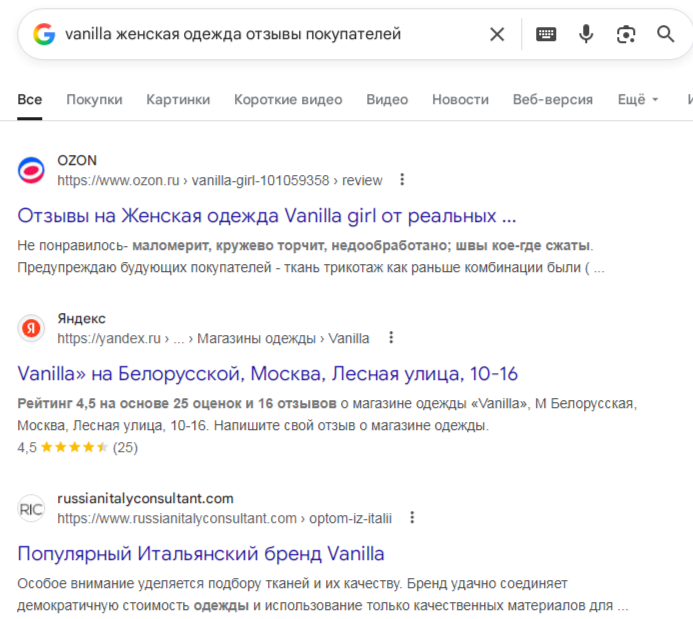Clear the search query with X icon
Image resolution: width=693 pixels, height=619 pixels.
click(x=497, y=34)
